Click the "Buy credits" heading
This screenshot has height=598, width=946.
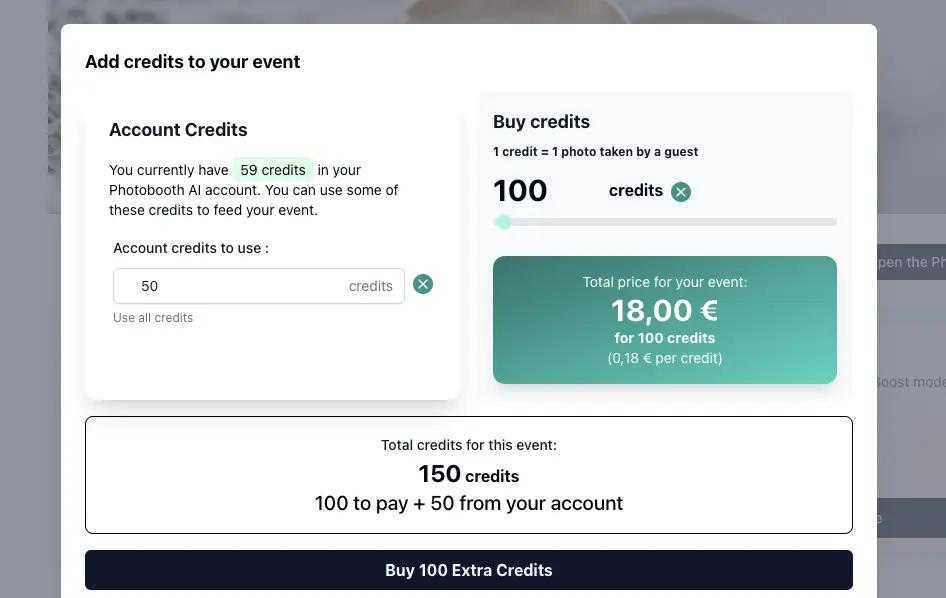(x=541, y=122)
